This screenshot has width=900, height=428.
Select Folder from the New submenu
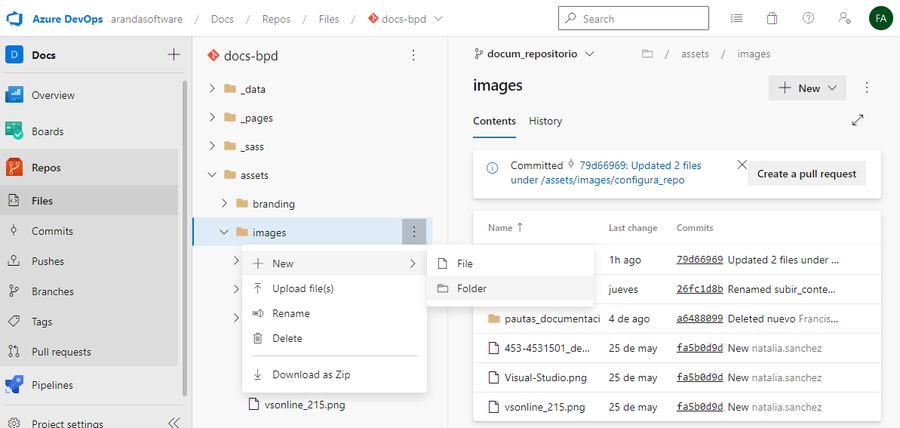tap(471, 289)
